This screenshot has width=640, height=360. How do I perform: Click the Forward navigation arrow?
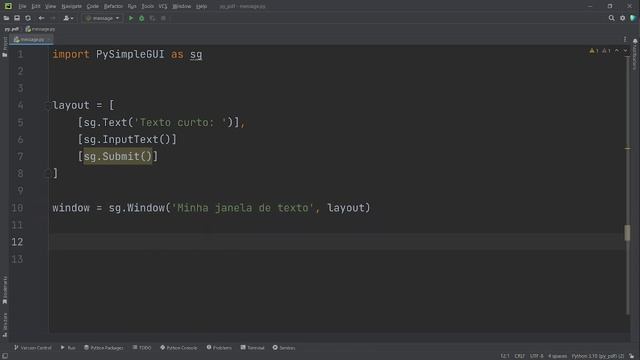53,18
